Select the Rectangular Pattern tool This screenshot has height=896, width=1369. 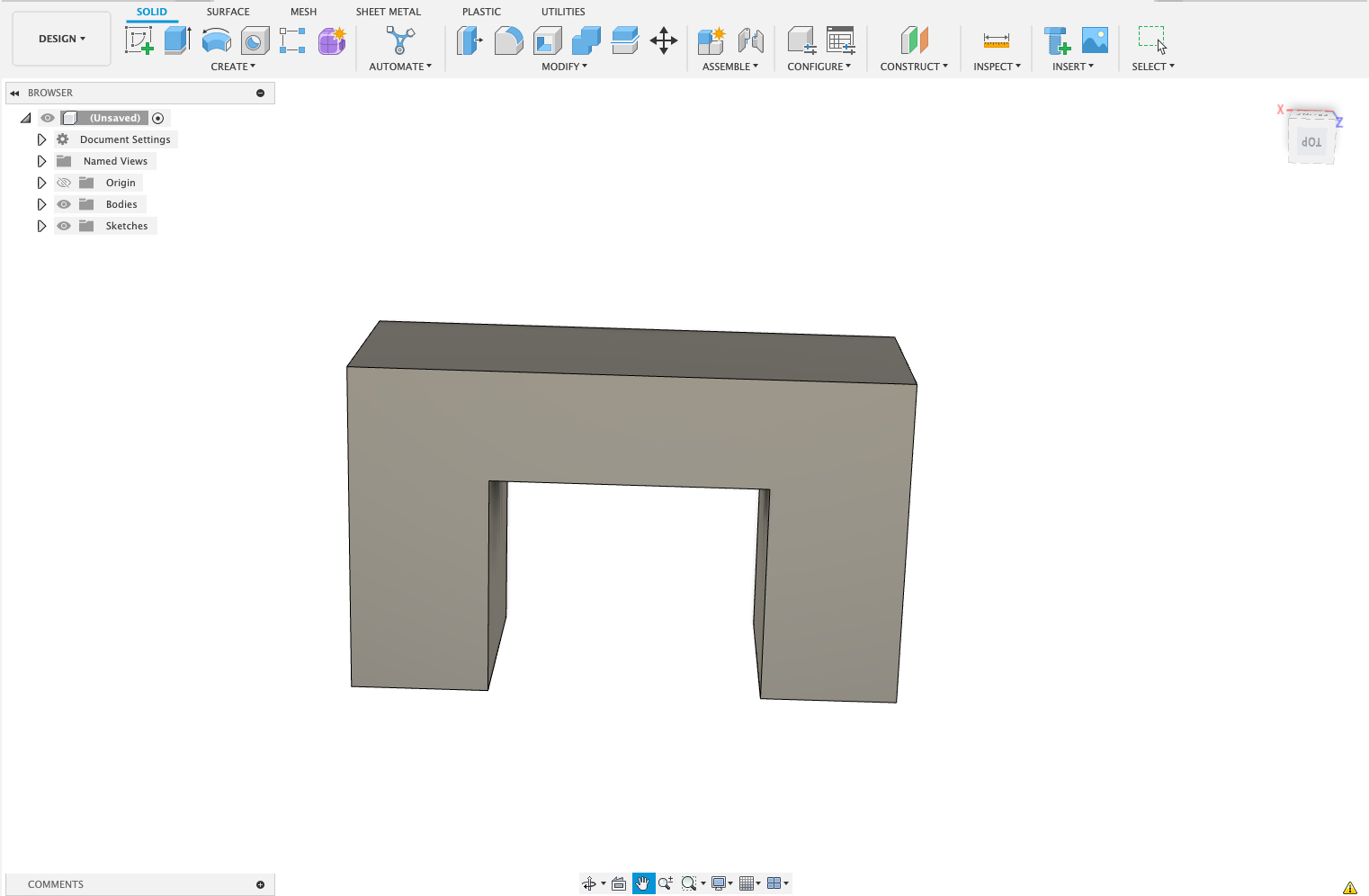click(292, 40)
